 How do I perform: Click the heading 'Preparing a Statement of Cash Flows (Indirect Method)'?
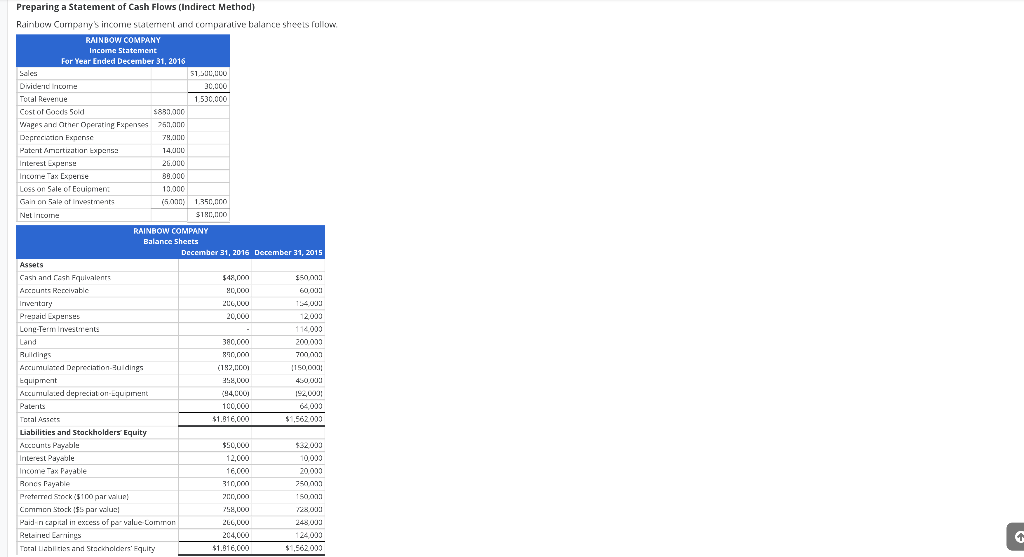[x=136, y=7]
